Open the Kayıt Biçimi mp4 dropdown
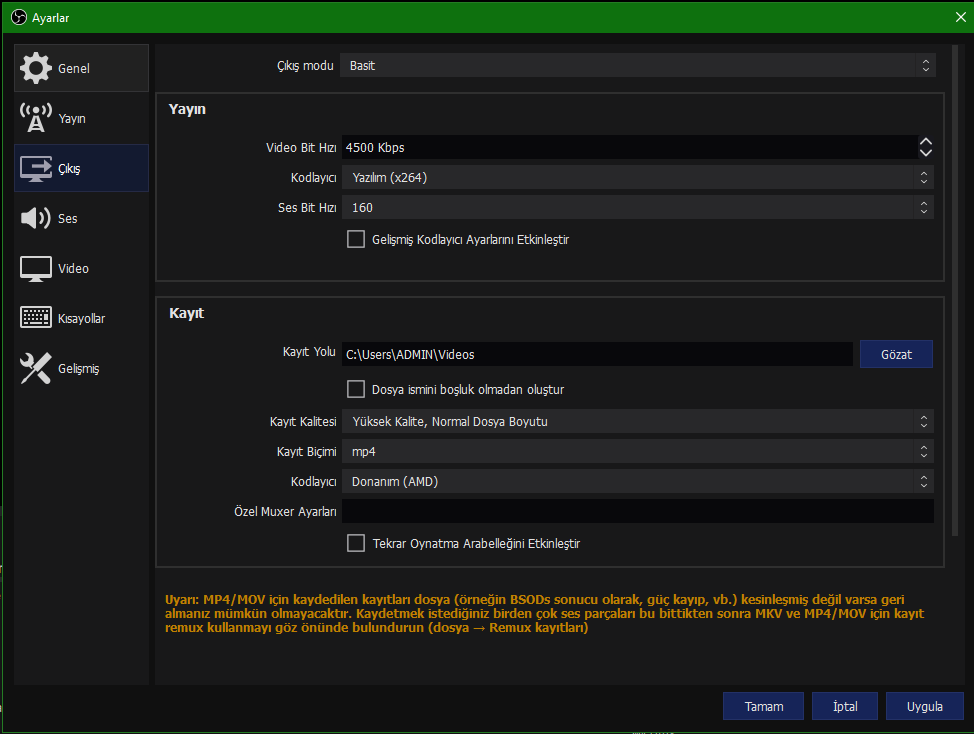 coord(638,451)
